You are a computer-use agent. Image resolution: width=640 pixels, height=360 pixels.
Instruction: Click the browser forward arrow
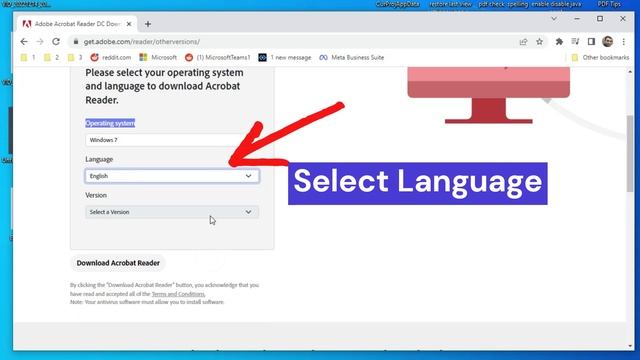coord(40,42)
